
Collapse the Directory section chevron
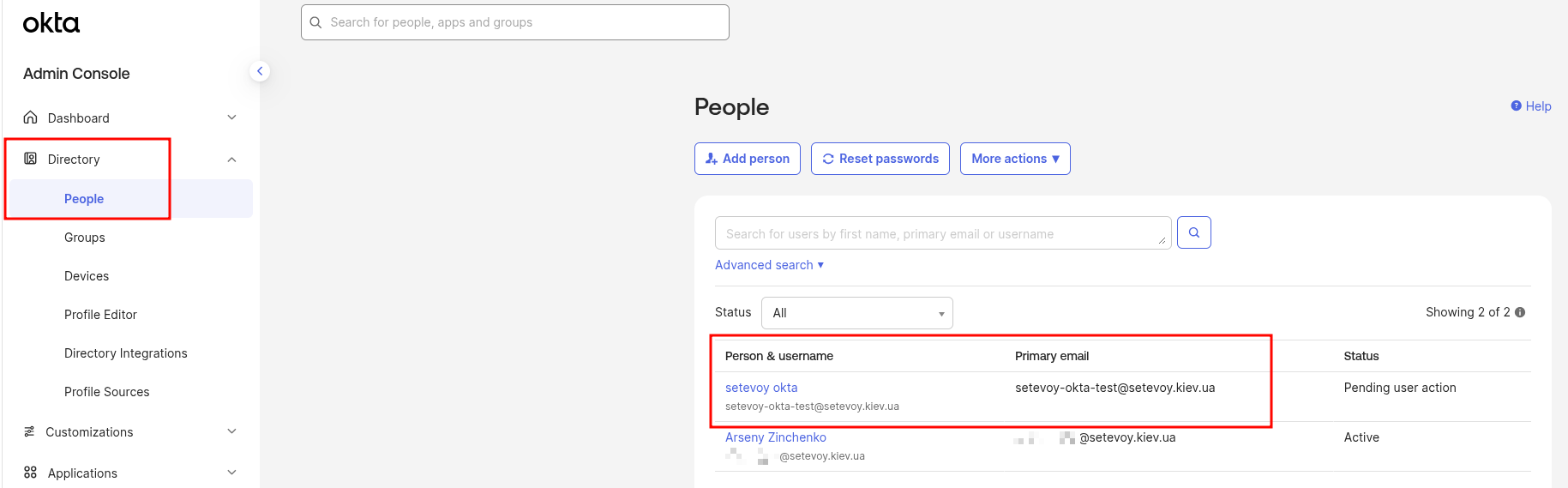[x=231, y=160]
